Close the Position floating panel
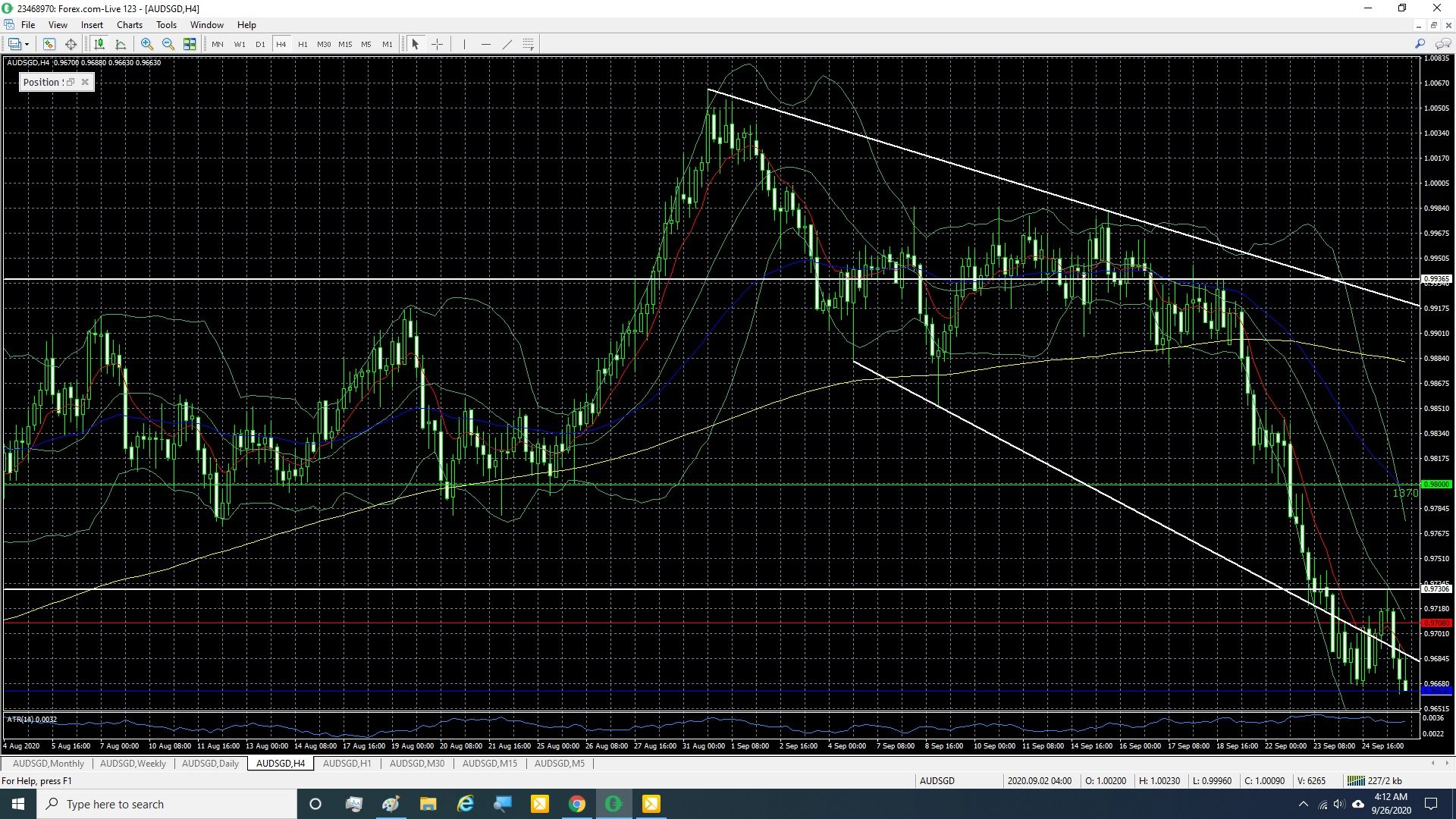 point(85,82)
